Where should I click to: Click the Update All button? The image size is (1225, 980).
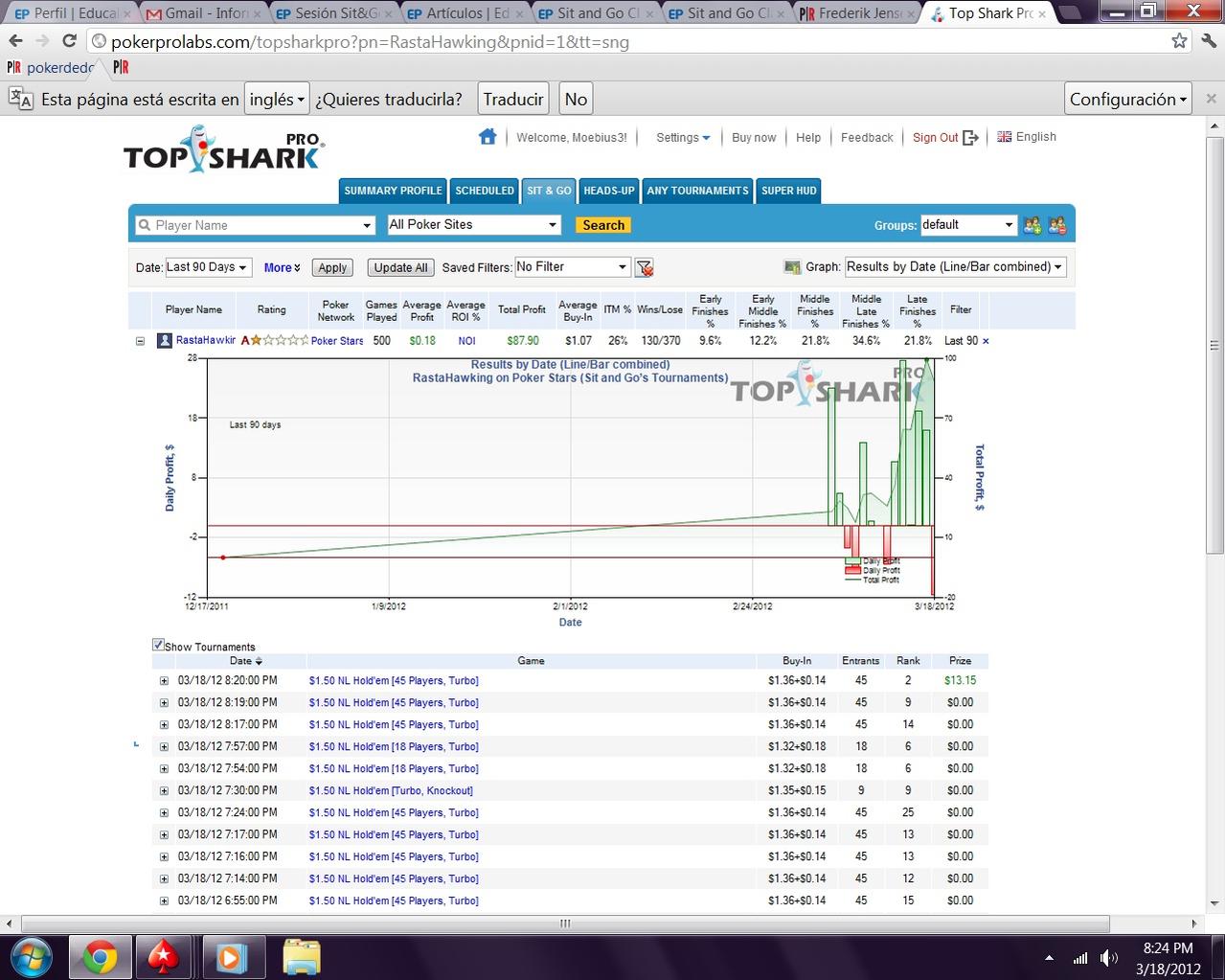(x=401, y=268)
